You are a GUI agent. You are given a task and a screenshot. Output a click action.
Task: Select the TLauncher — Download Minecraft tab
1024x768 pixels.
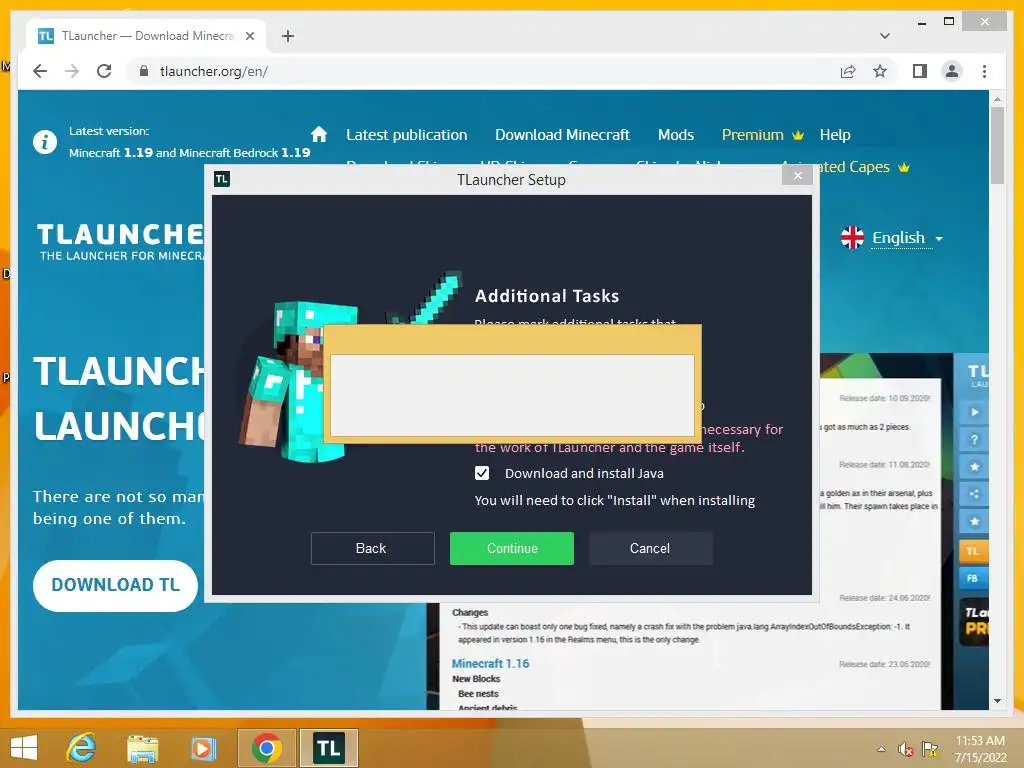pyautogui.click(x=146, y=36)
